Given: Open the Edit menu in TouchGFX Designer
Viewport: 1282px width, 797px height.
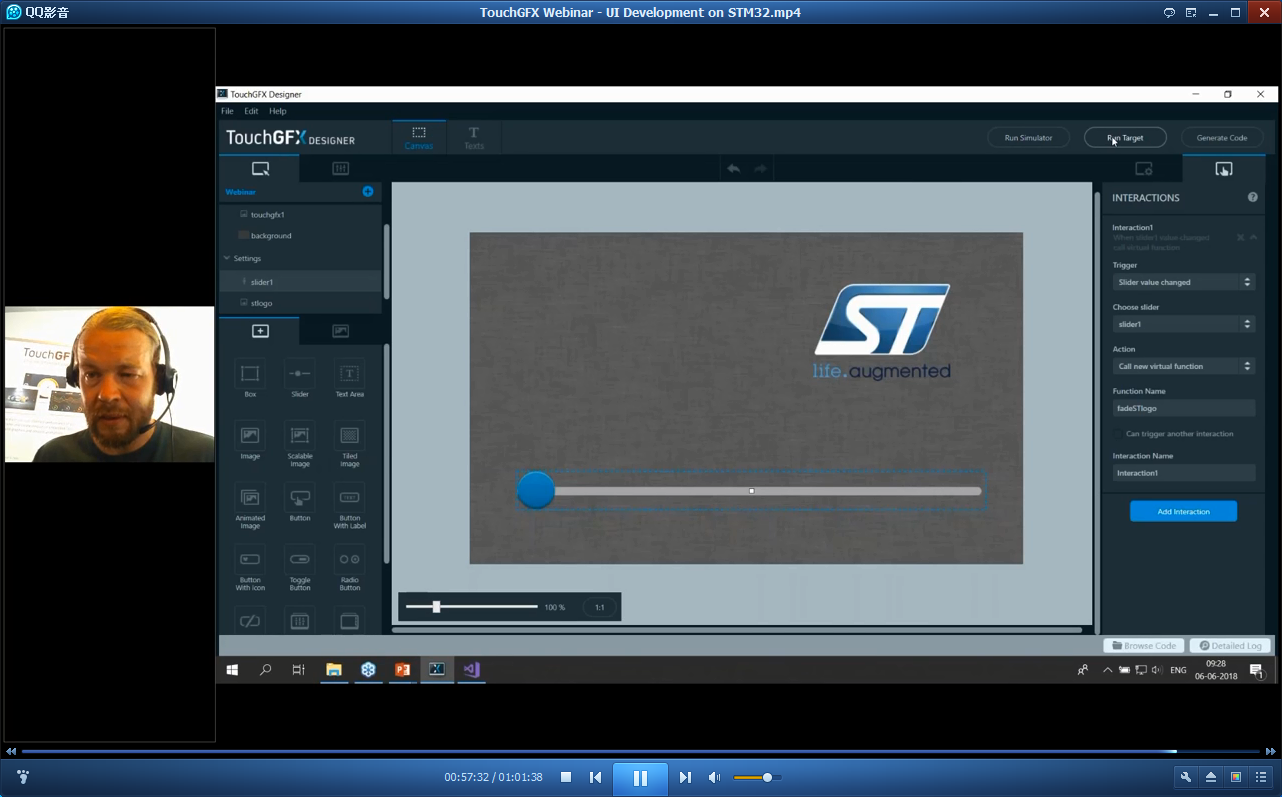Looking at the screenshot, I should point(251,111).
